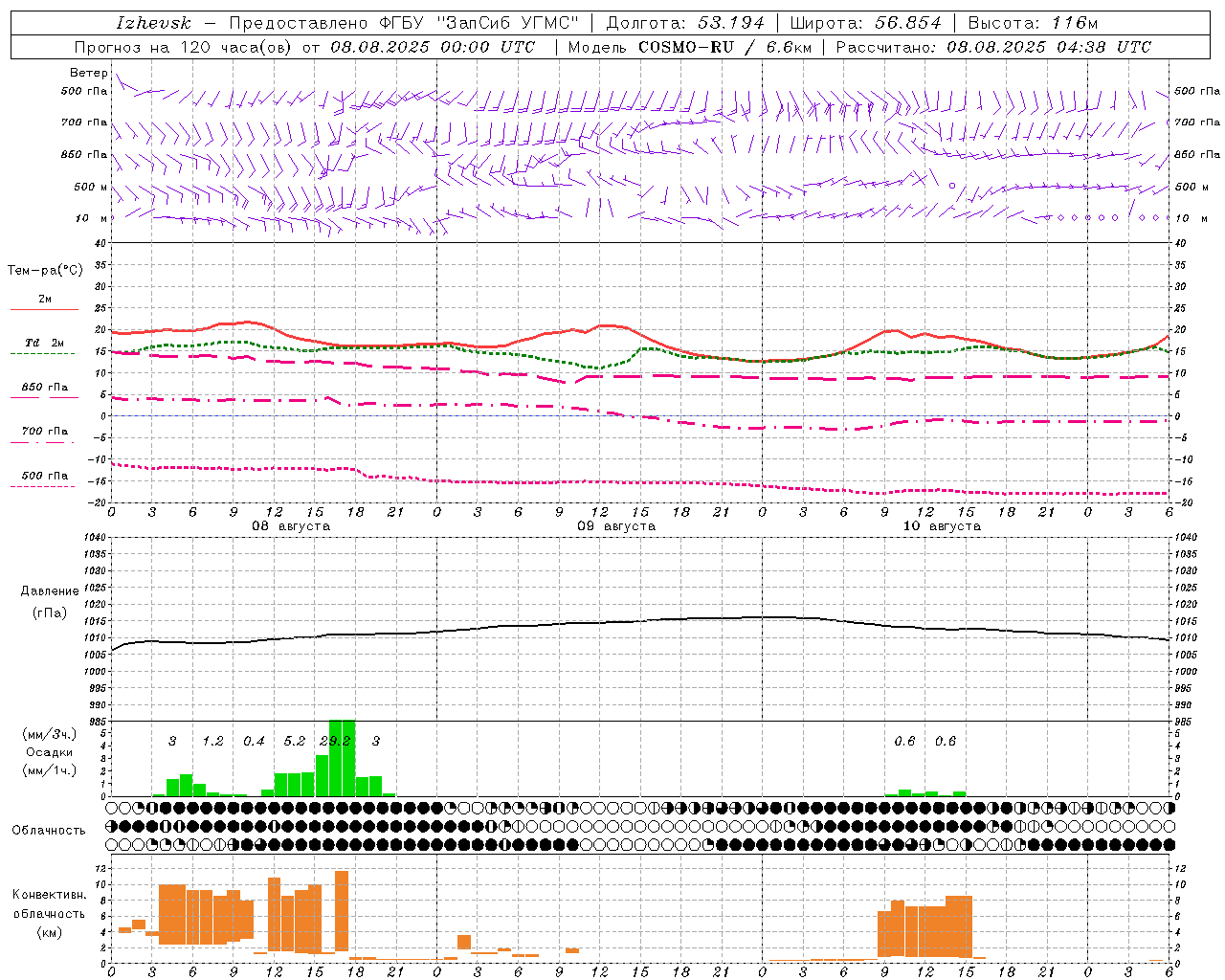
Task: Click the 1.2 precipitation total
Action: click(212, 742)
